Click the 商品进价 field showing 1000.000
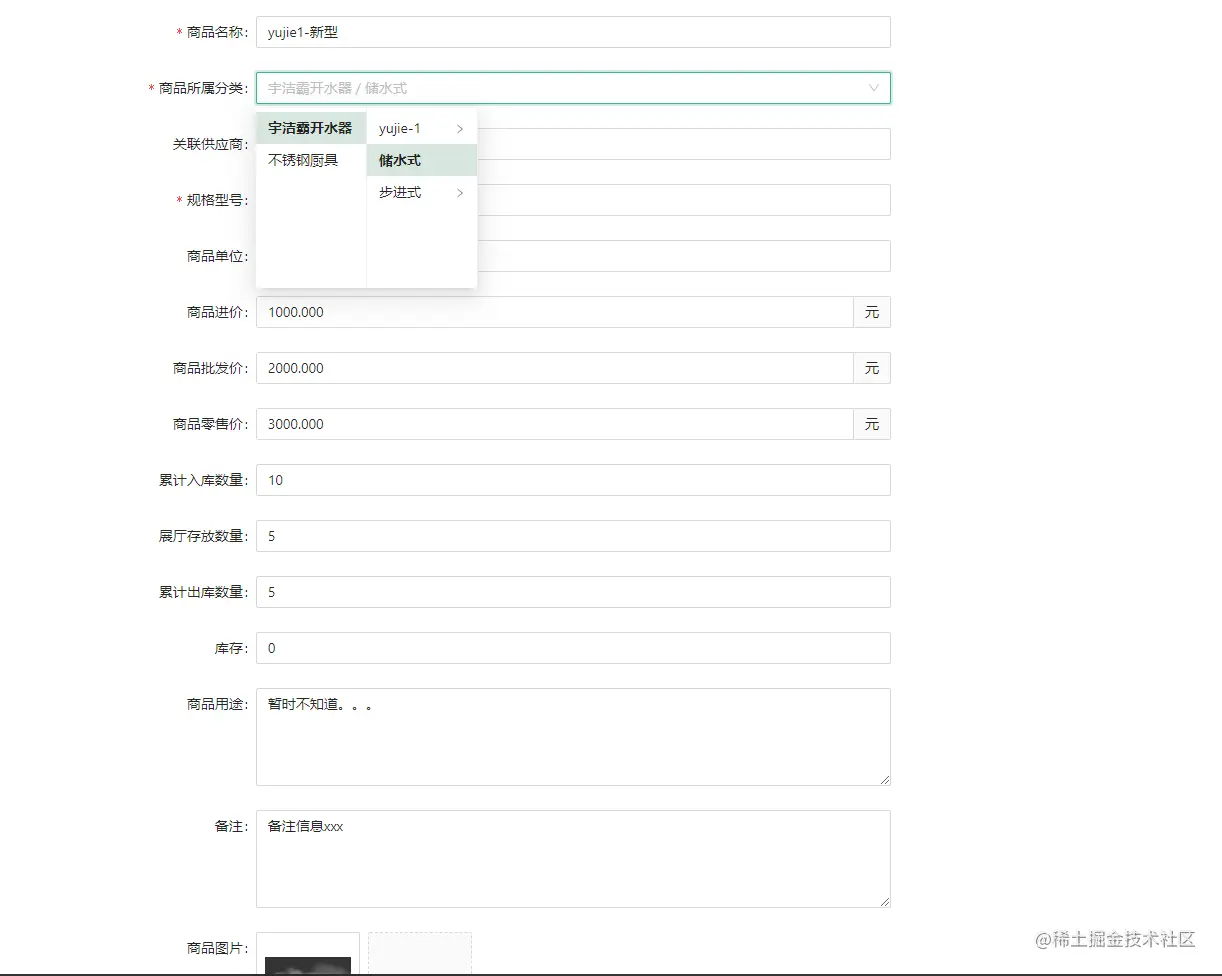The width and height of the screenshot is (1222, 976). 554,312
